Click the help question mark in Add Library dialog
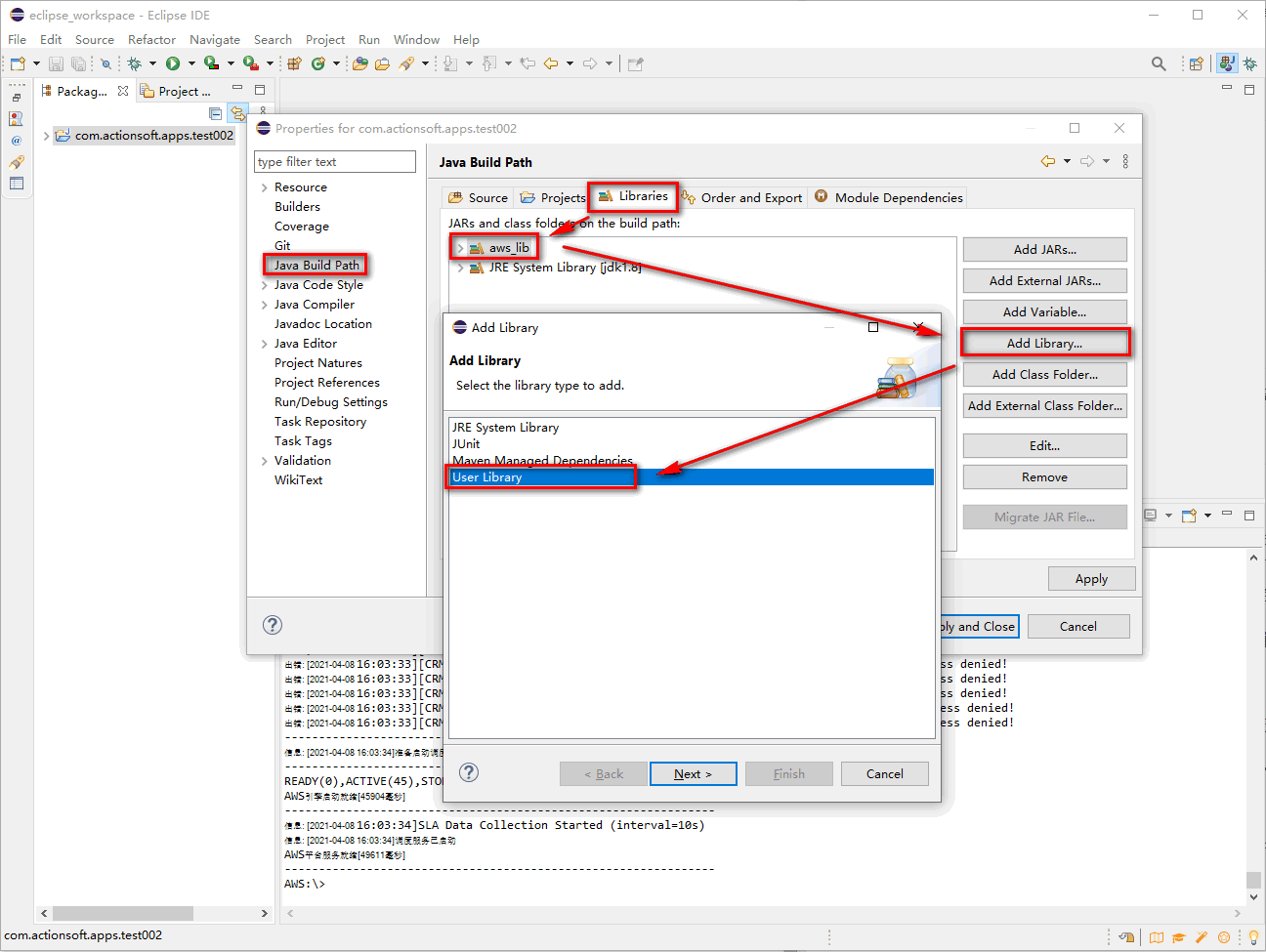Image resolution: width=1266 pixels, height=952 pixels. pyautogui.click(x=469, y=772)
